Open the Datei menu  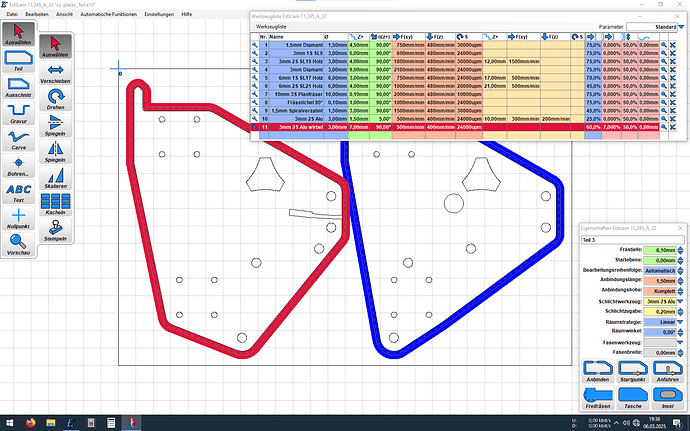point(12,14)
